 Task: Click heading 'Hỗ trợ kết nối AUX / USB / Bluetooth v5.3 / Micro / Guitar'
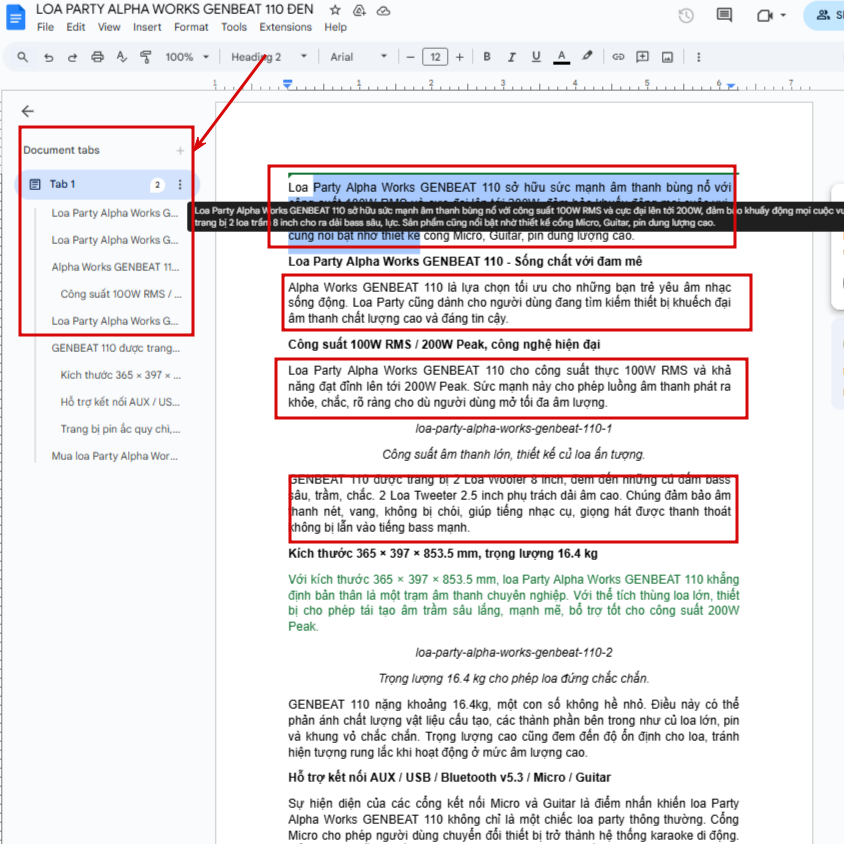[449, 777]
